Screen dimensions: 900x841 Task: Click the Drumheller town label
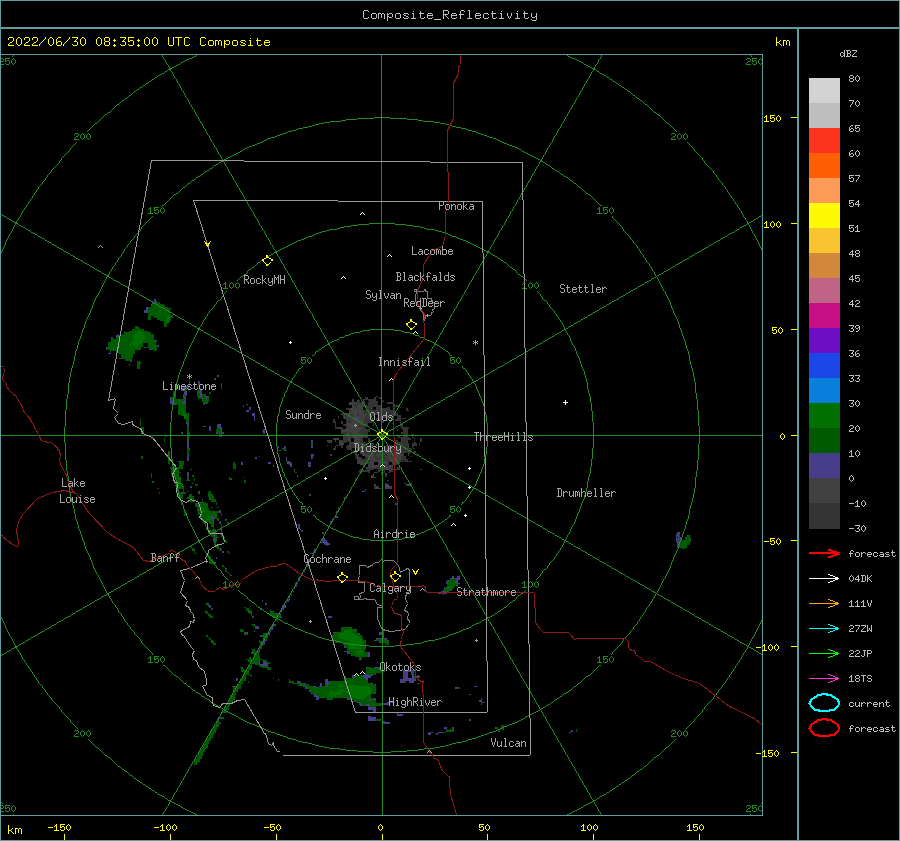click(586, 493)
